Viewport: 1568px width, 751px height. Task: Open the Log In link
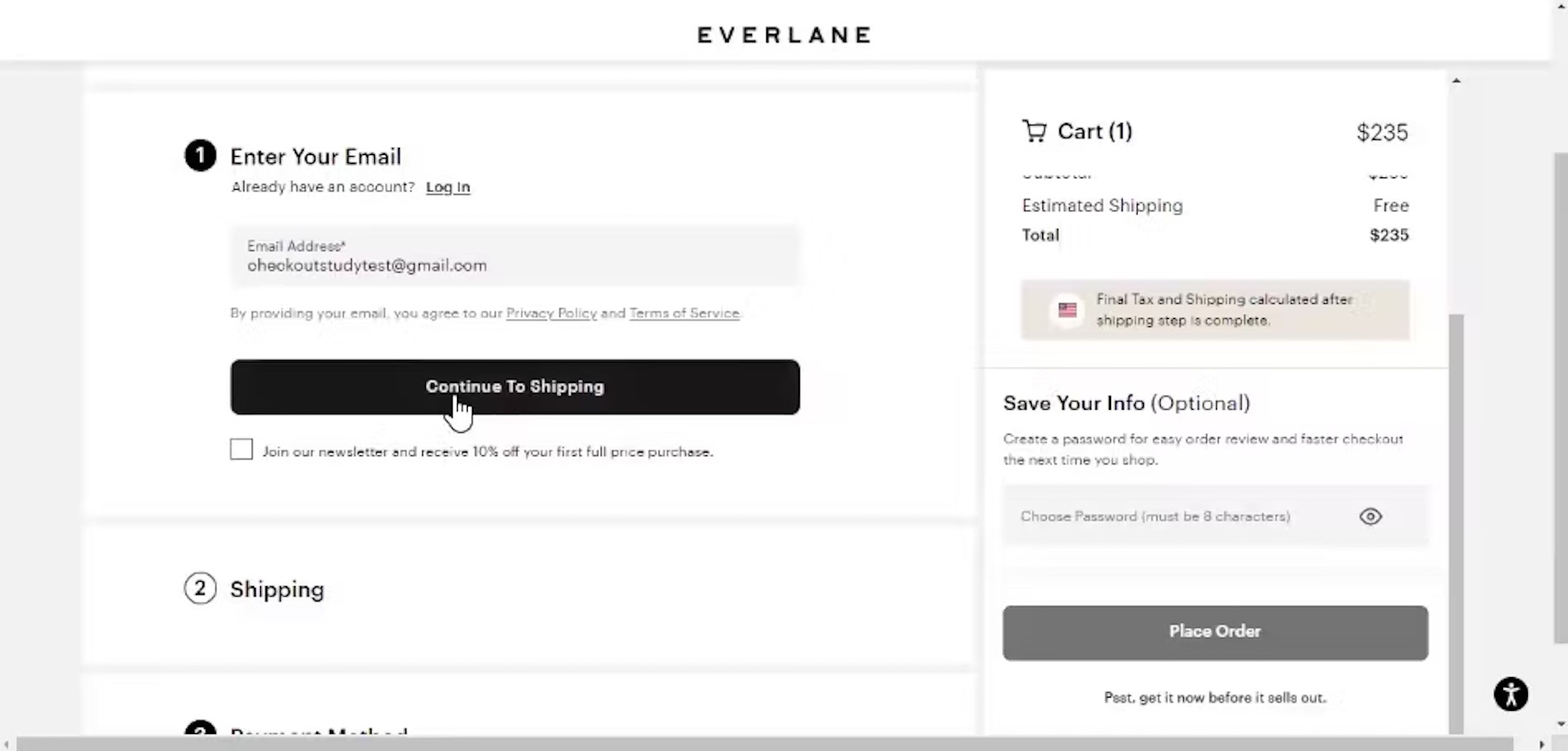(x=447, y=187)
